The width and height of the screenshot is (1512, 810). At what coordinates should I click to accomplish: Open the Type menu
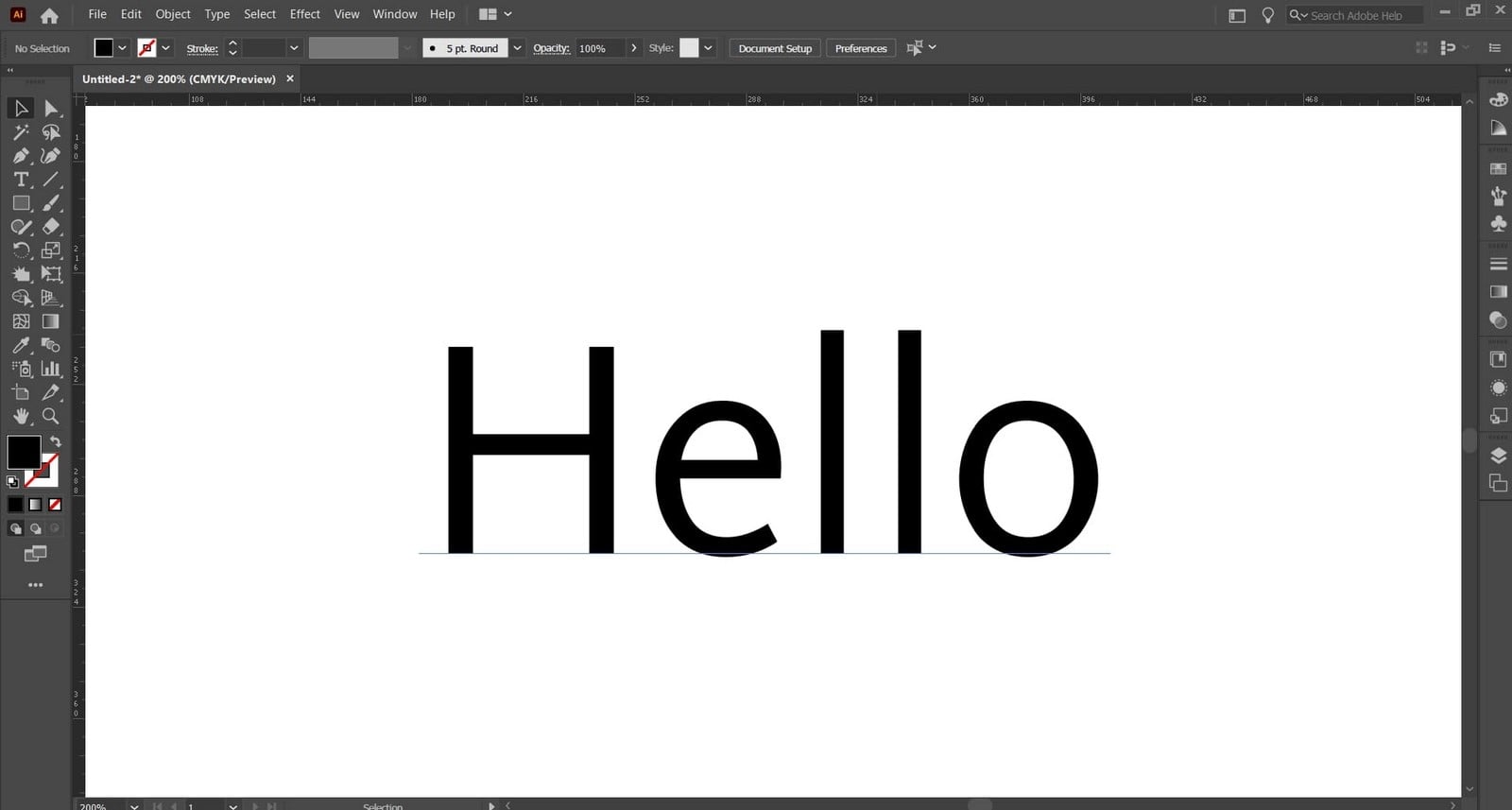click(217, 14)
